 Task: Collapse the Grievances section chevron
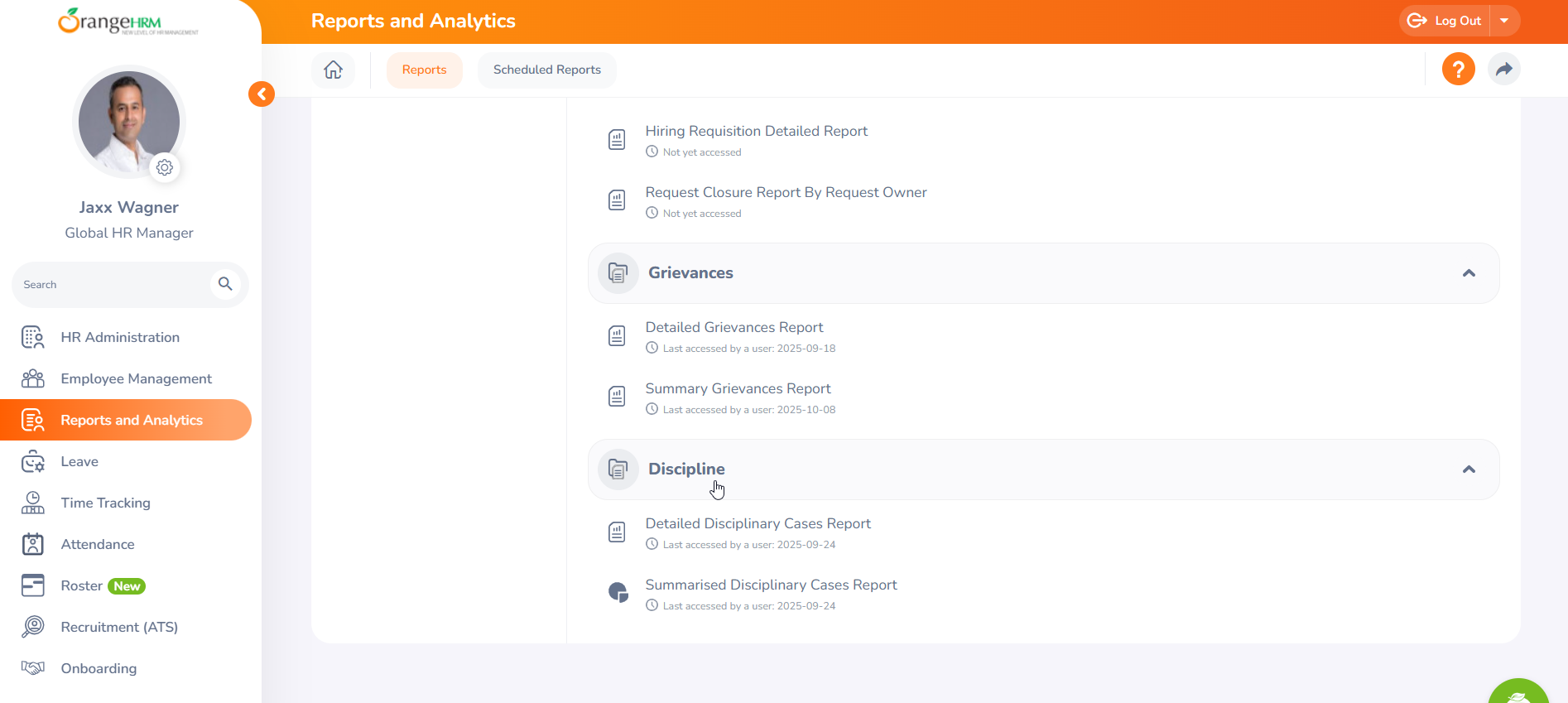coord(1469,273)
